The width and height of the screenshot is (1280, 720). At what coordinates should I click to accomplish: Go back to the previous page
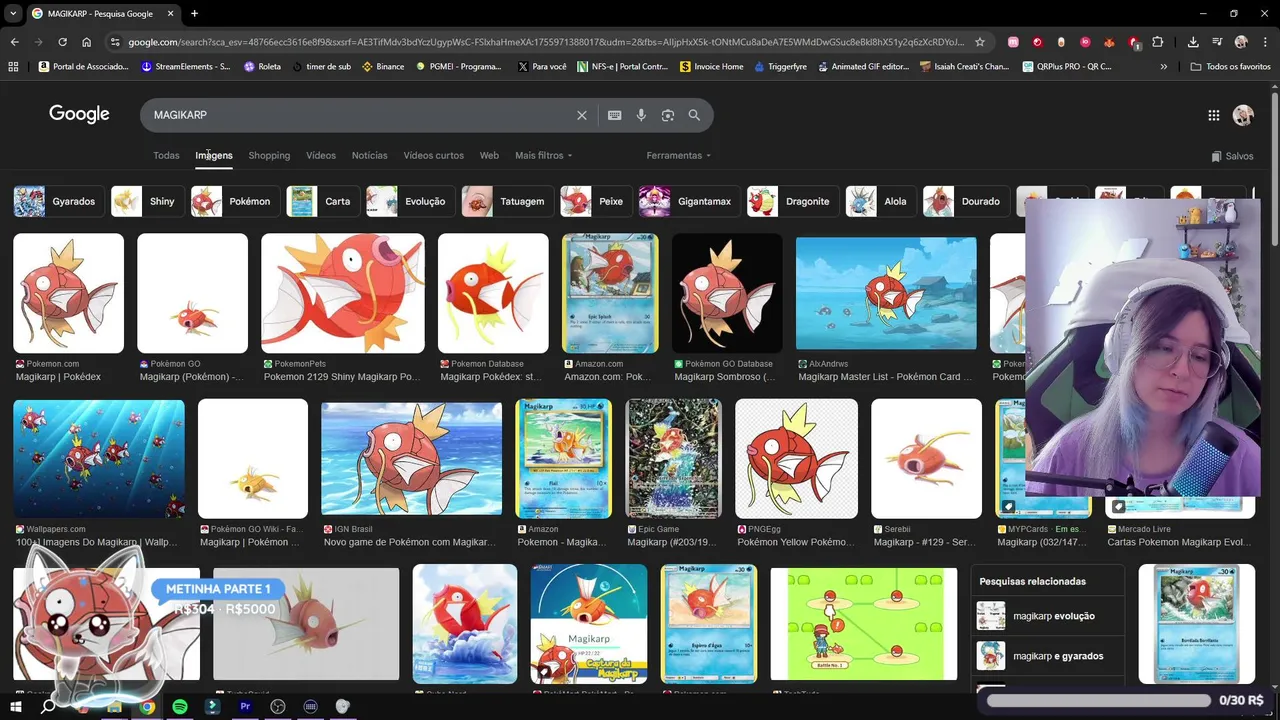click(14, 42)
